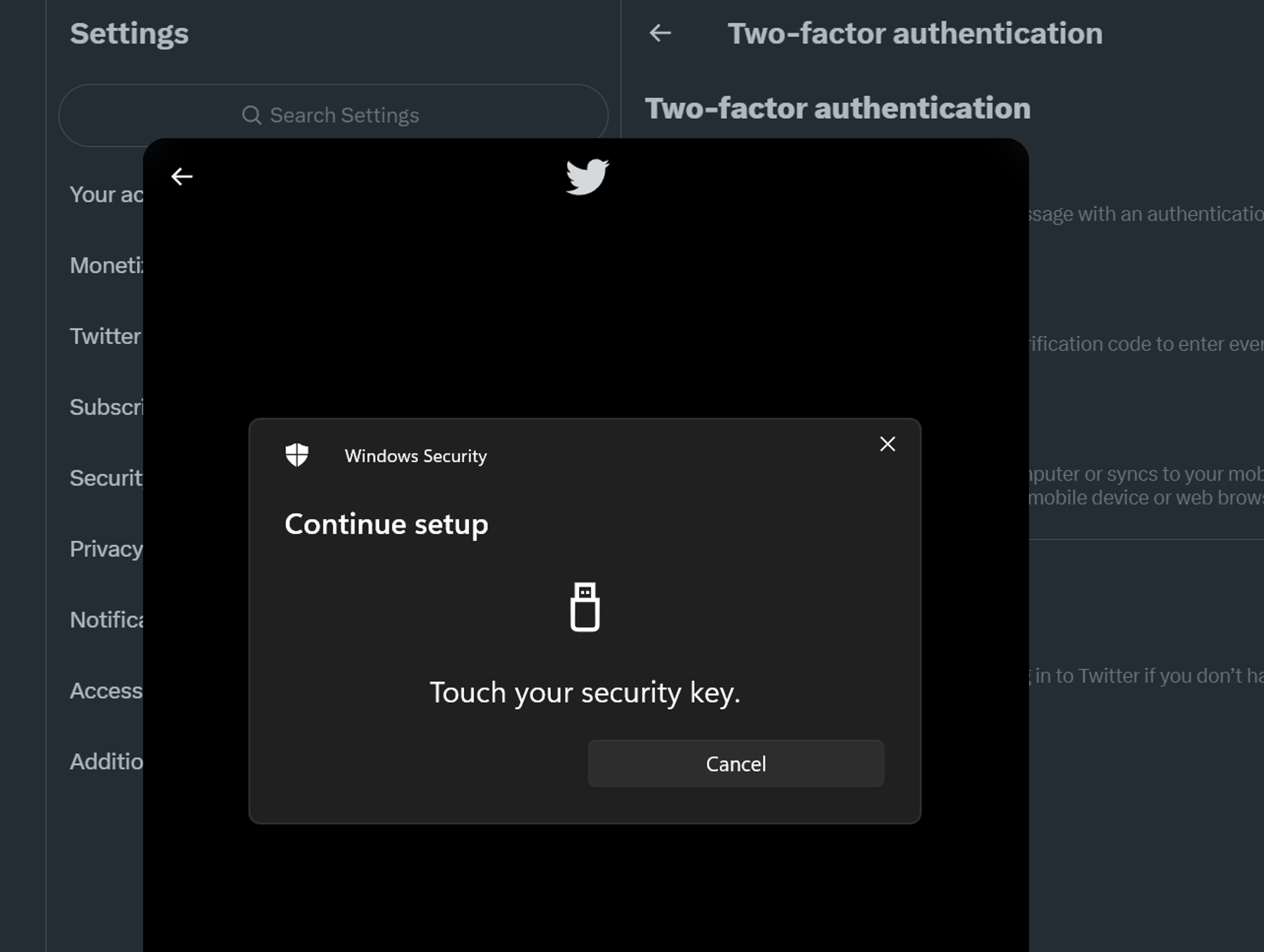Viewport: 1264px width, 952px height.
Task: Click the Twitter bird logo
Action: [587, 176]
